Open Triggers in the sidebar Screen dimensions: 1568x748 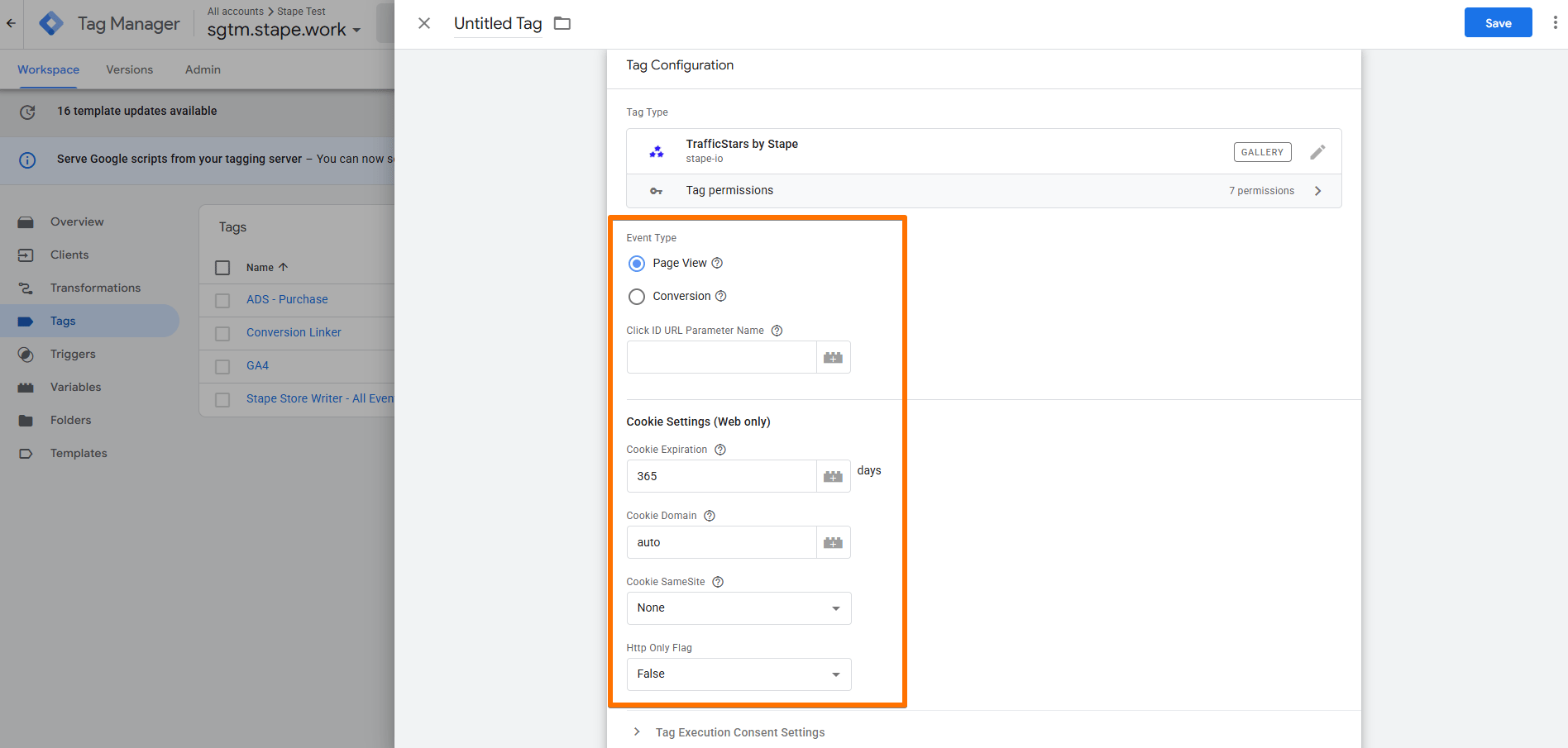(73, 354)
